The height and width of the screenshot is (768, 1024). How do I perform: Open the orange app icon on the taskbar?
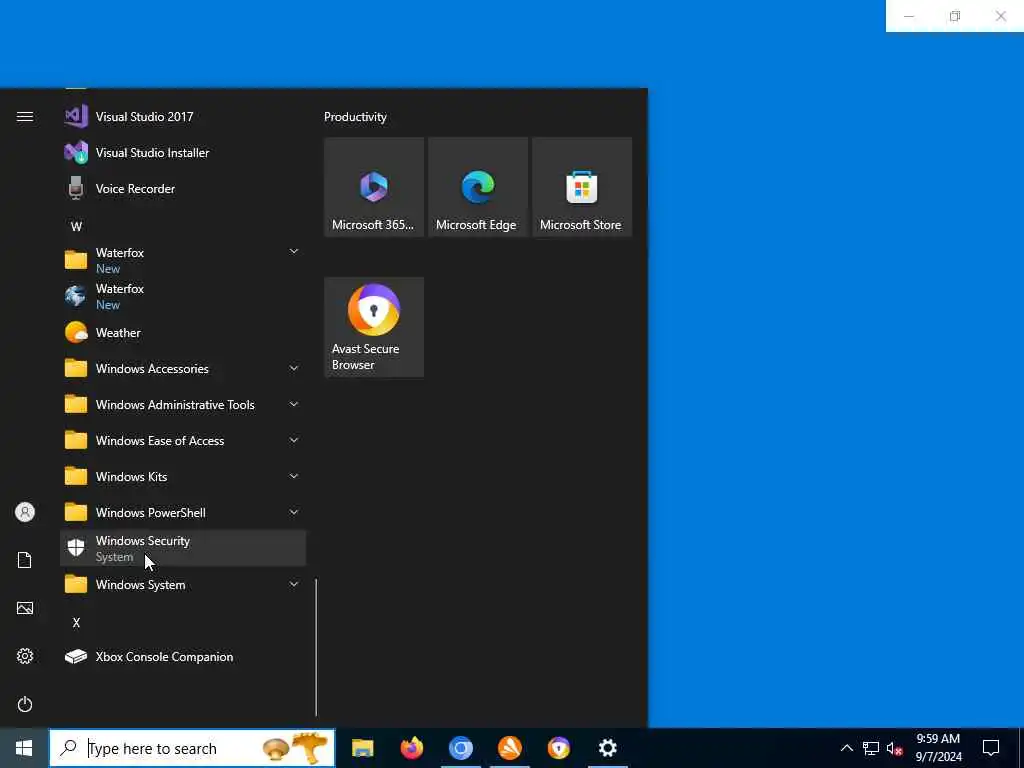coord(509,748)
